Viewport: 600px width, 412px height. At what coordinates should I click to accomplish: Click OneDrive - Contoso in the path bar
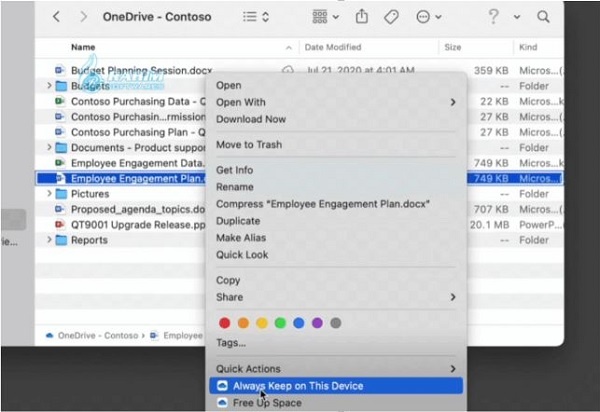98,335
